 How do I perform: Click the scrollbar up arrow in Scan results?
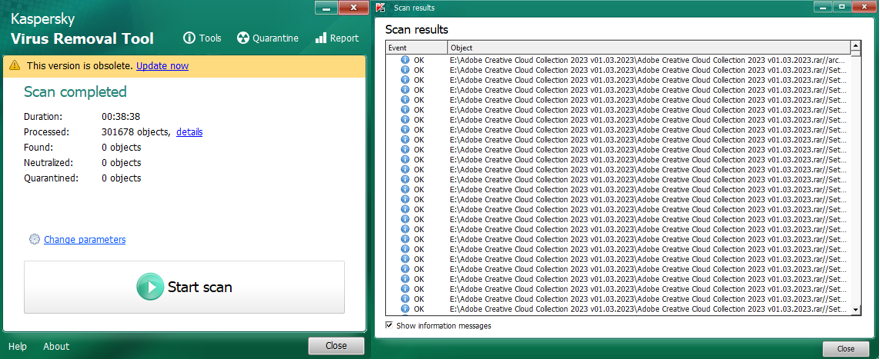(x=856, y=46)
